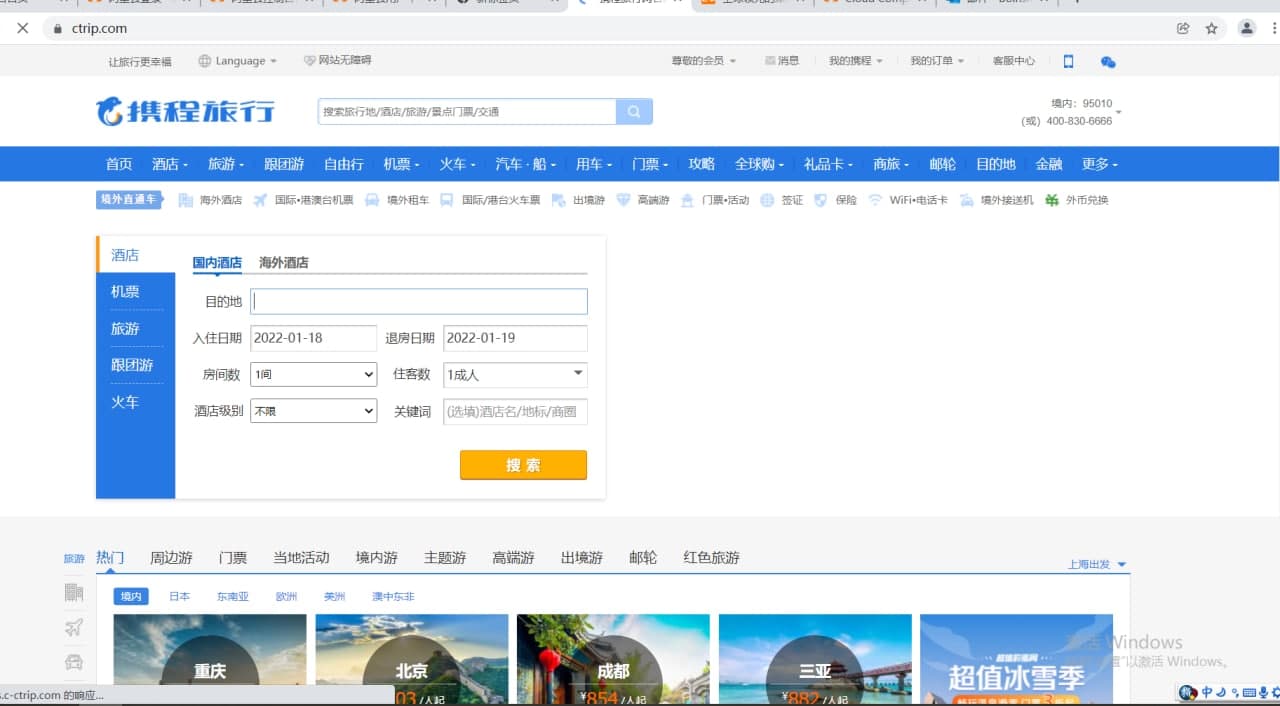Click the WeChat icon in top bar

(x=1108, y=61)
